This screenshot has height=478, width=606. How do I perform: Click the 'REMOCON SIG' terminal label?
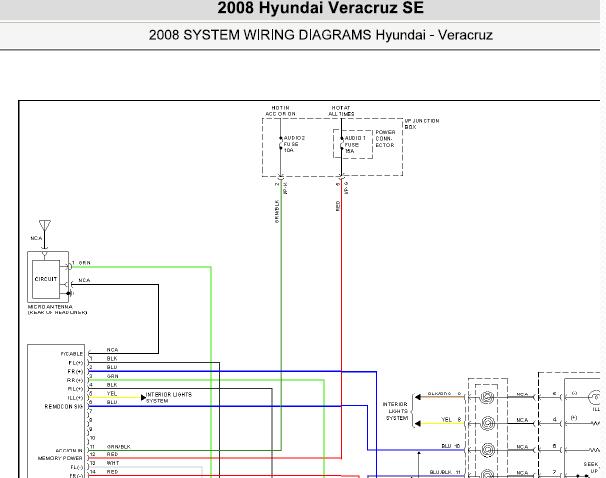click(64, 407)
